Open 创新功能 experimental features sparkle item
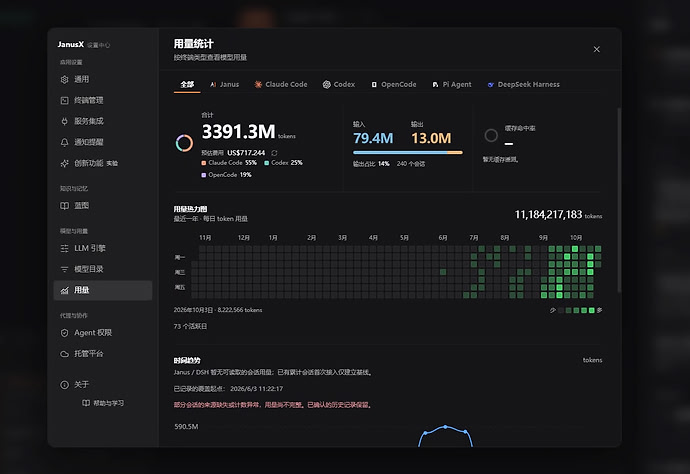The height and width of the screenshot is (474, 690). click(x=103, y=163)
